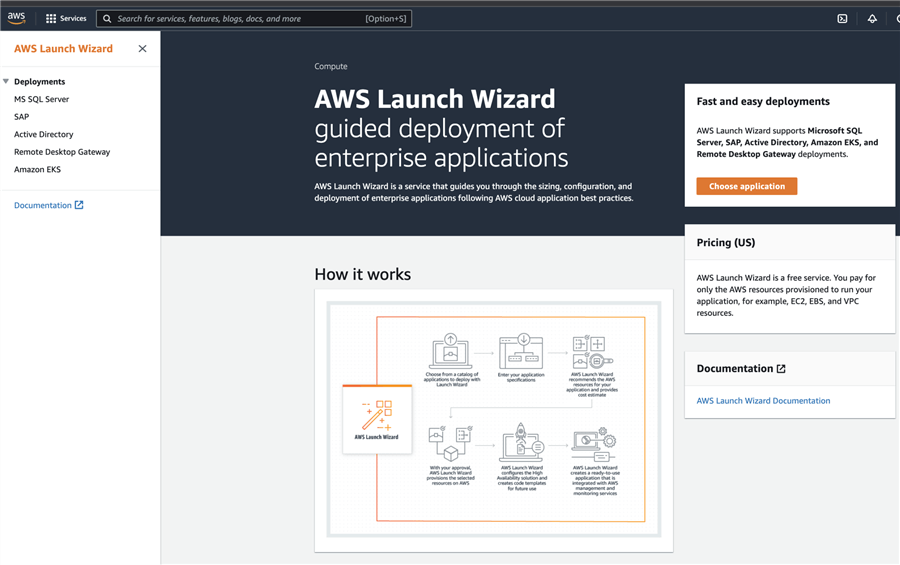Open the AWS Launch Wizard Documentation link
Image resolution: width=900 pixels, height=565 pixels.
(x=763, y=401)
